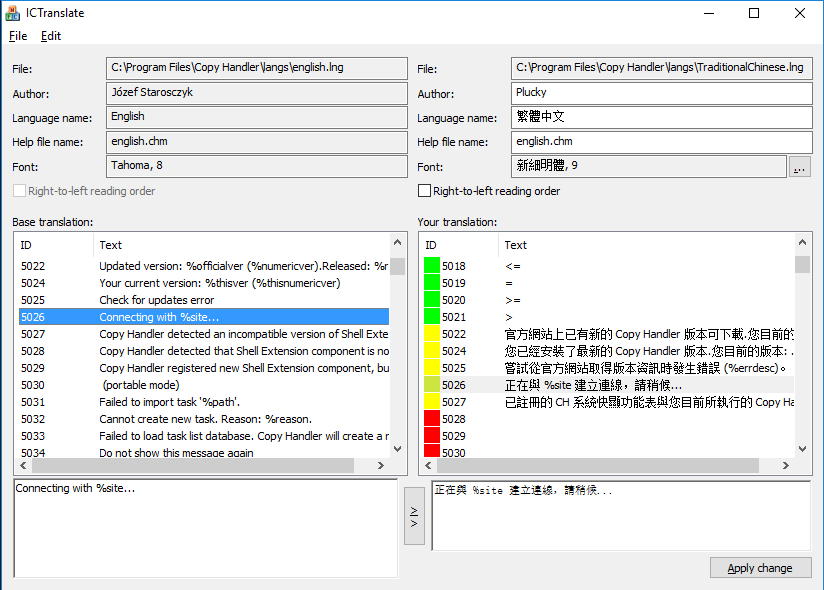Minimize the ICTranslate window
This screenshot has height=590, width=824.
click(709, 13)
